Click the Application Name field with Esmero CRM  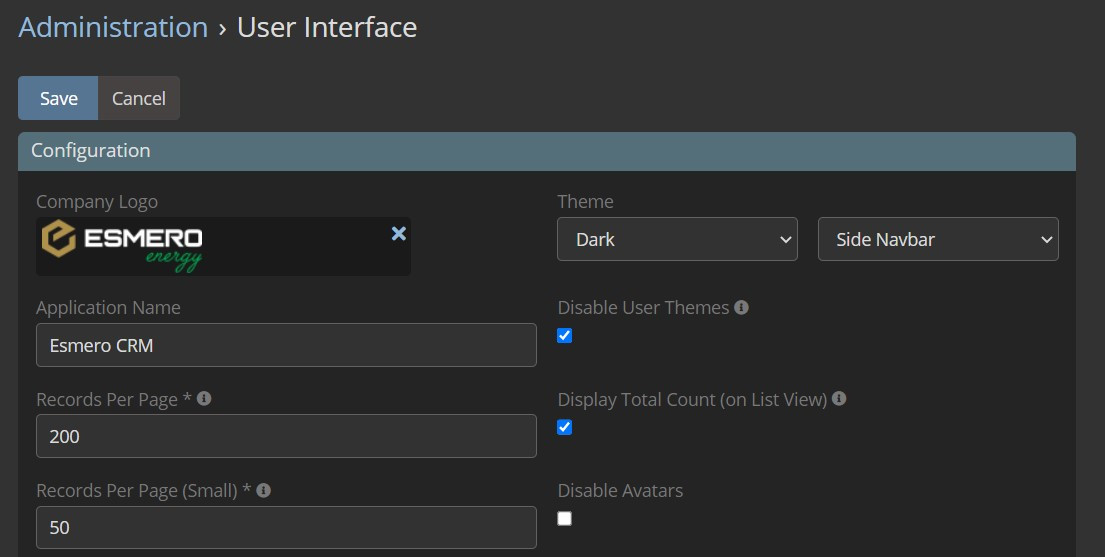click(x=286, y=346)
